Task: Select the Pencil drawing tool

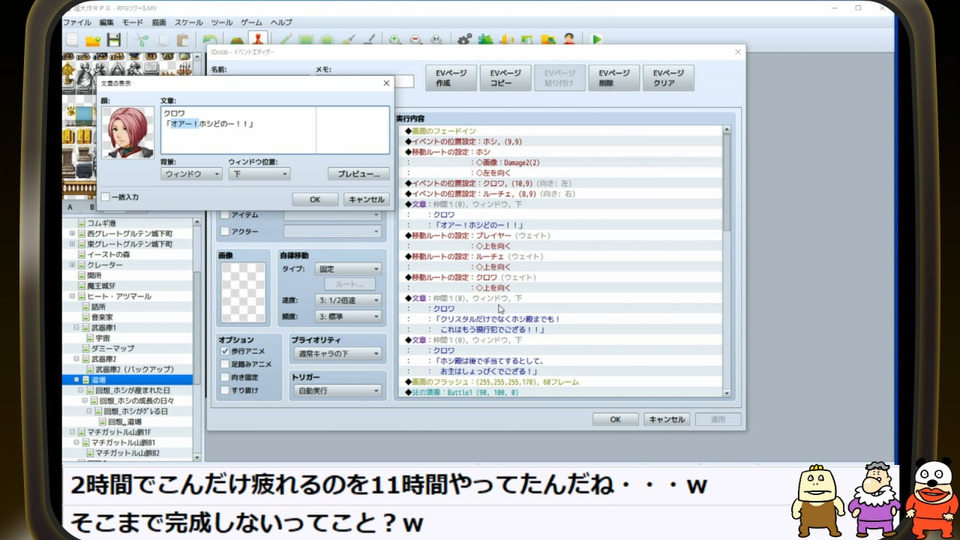Action: [x=285, y=40]
